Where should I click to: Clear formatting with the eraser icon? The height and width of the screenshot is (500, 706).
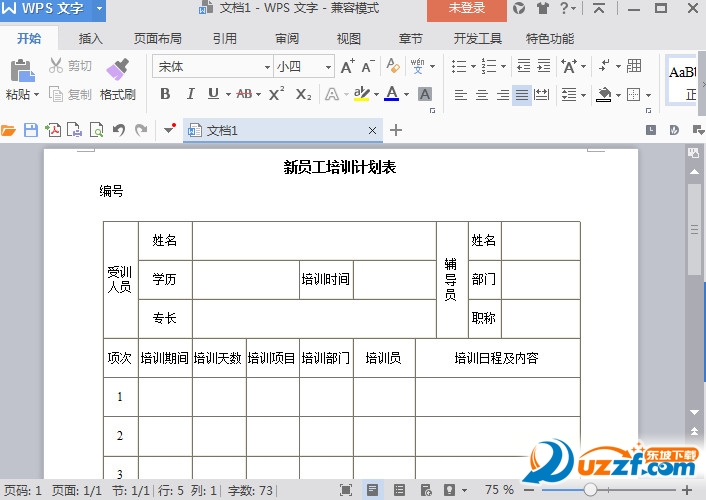coord(393,66)
